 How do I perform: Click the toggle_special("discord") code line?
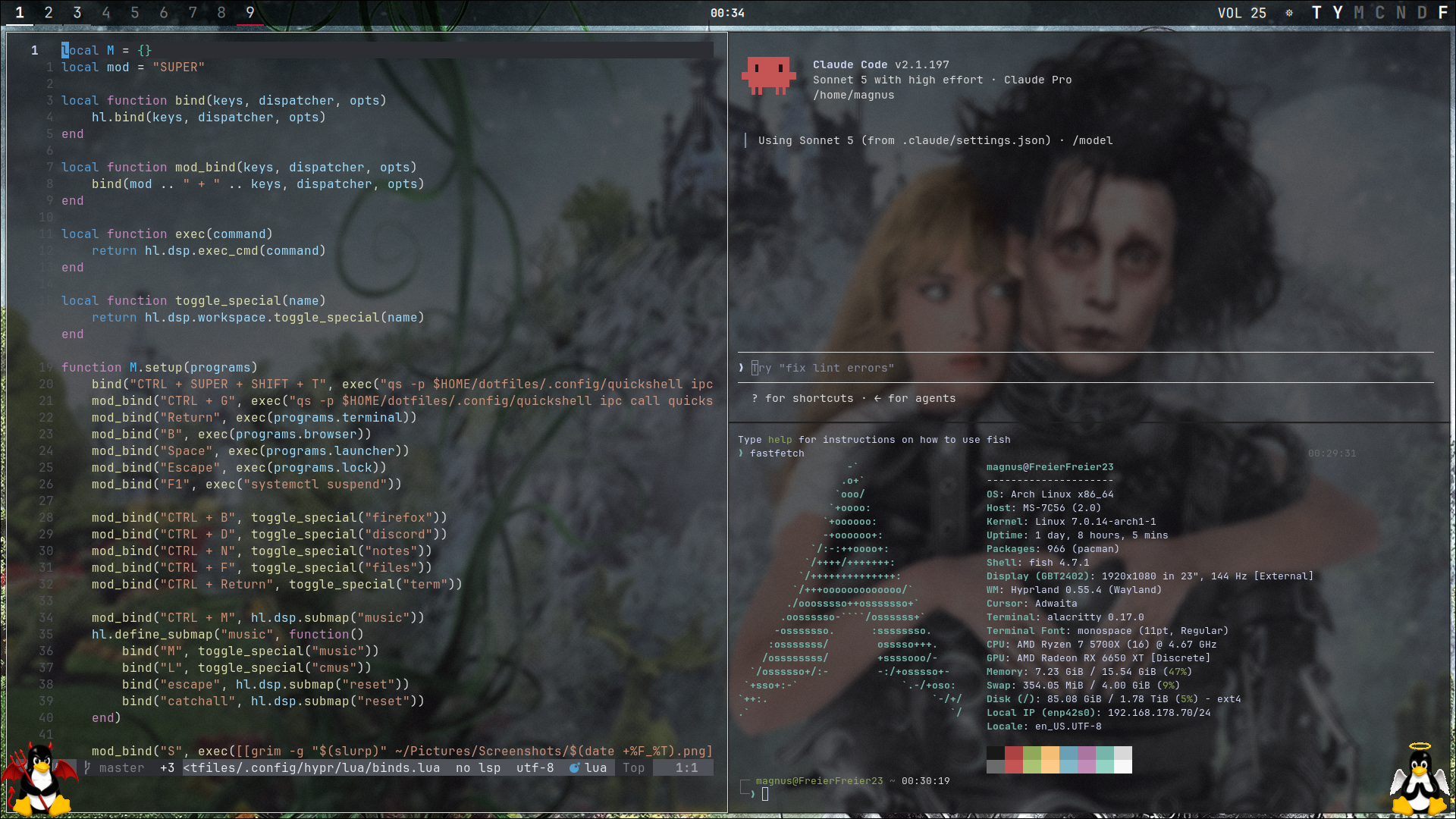[269, 534]
